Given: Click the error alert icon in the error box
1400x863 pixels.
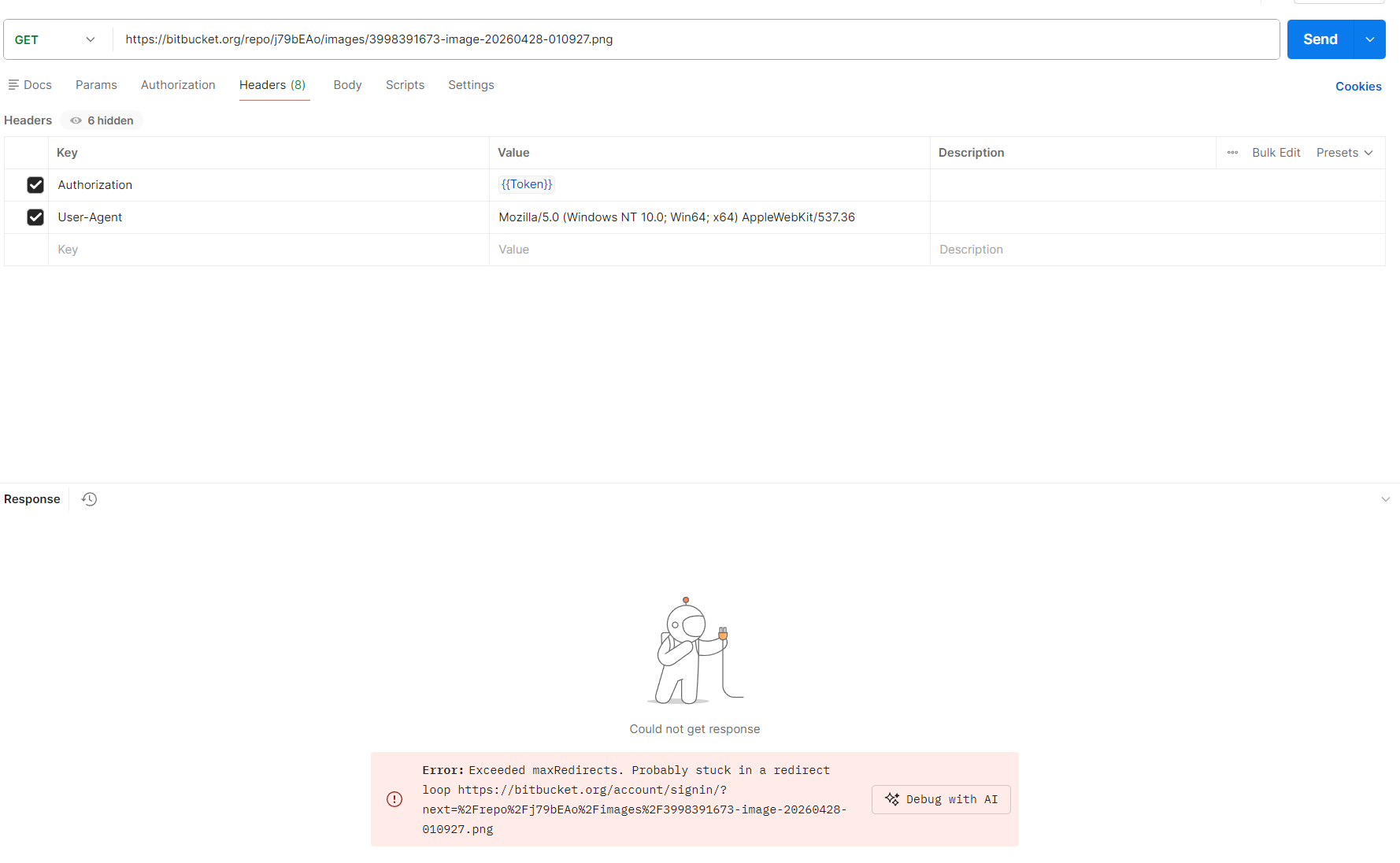Looking at the screenshot, I should [x=394, y=799].
